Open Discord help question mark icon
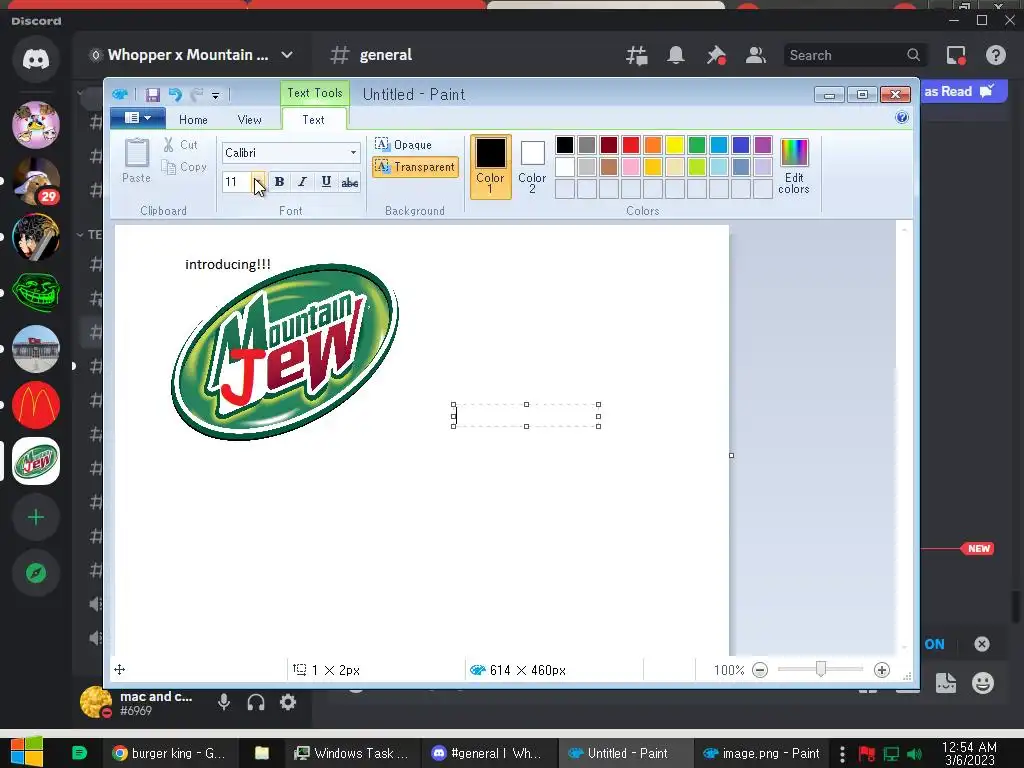Viewport: 1024px width, 768px height. pos(996,56)
